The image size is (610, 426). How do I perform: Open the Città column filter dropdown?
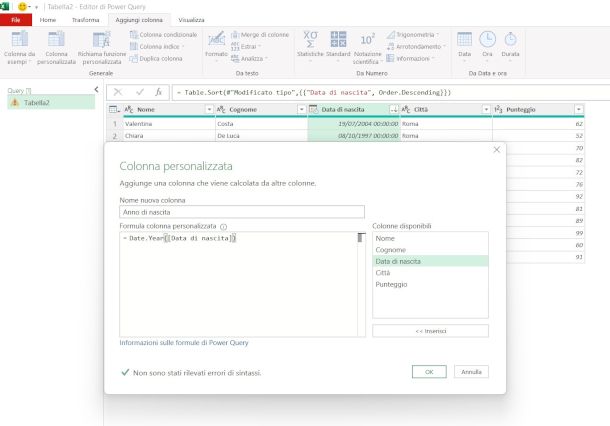point(486,110)
